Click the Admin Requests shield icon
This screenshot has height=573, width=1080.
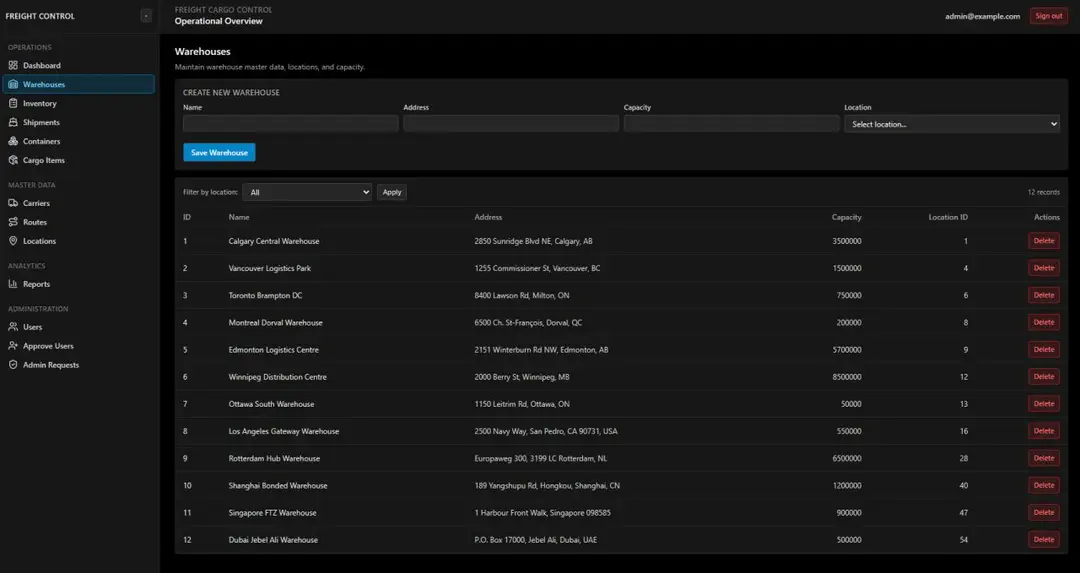pyautogui.click(x=13, y=365)
